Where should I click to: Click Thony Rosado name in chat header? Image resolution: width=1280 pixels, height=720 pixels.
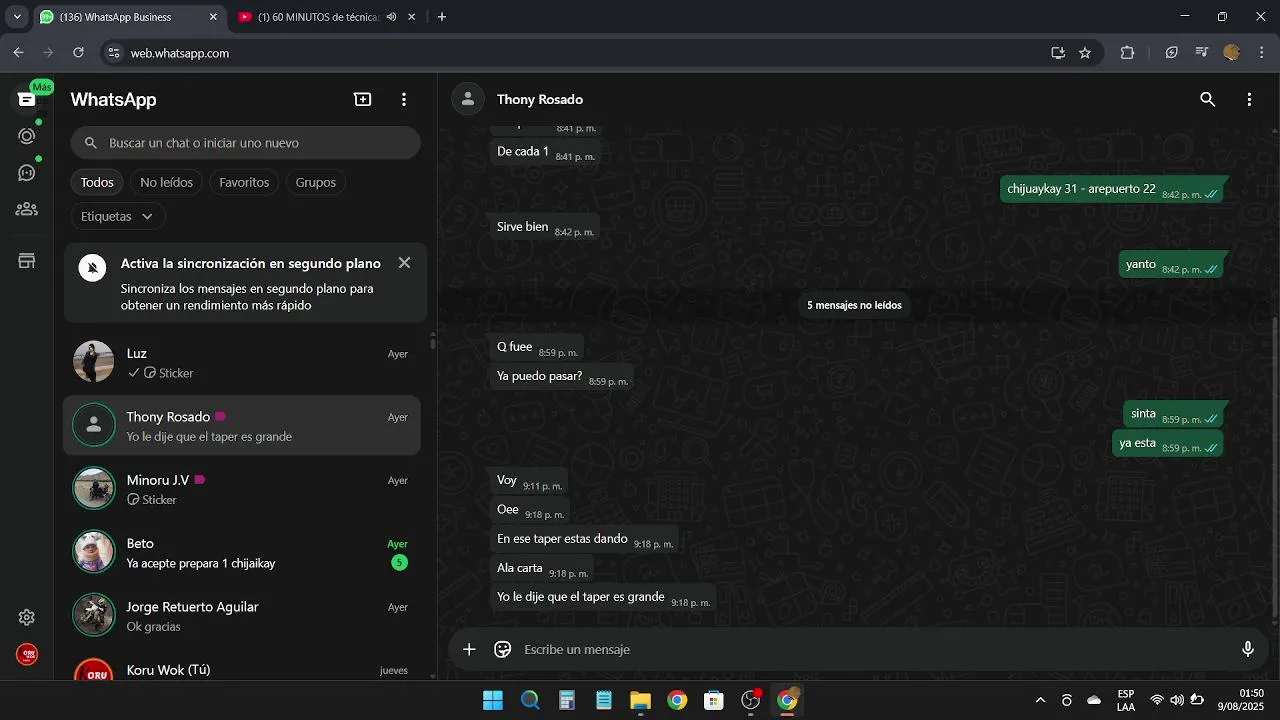coord(540,99)
